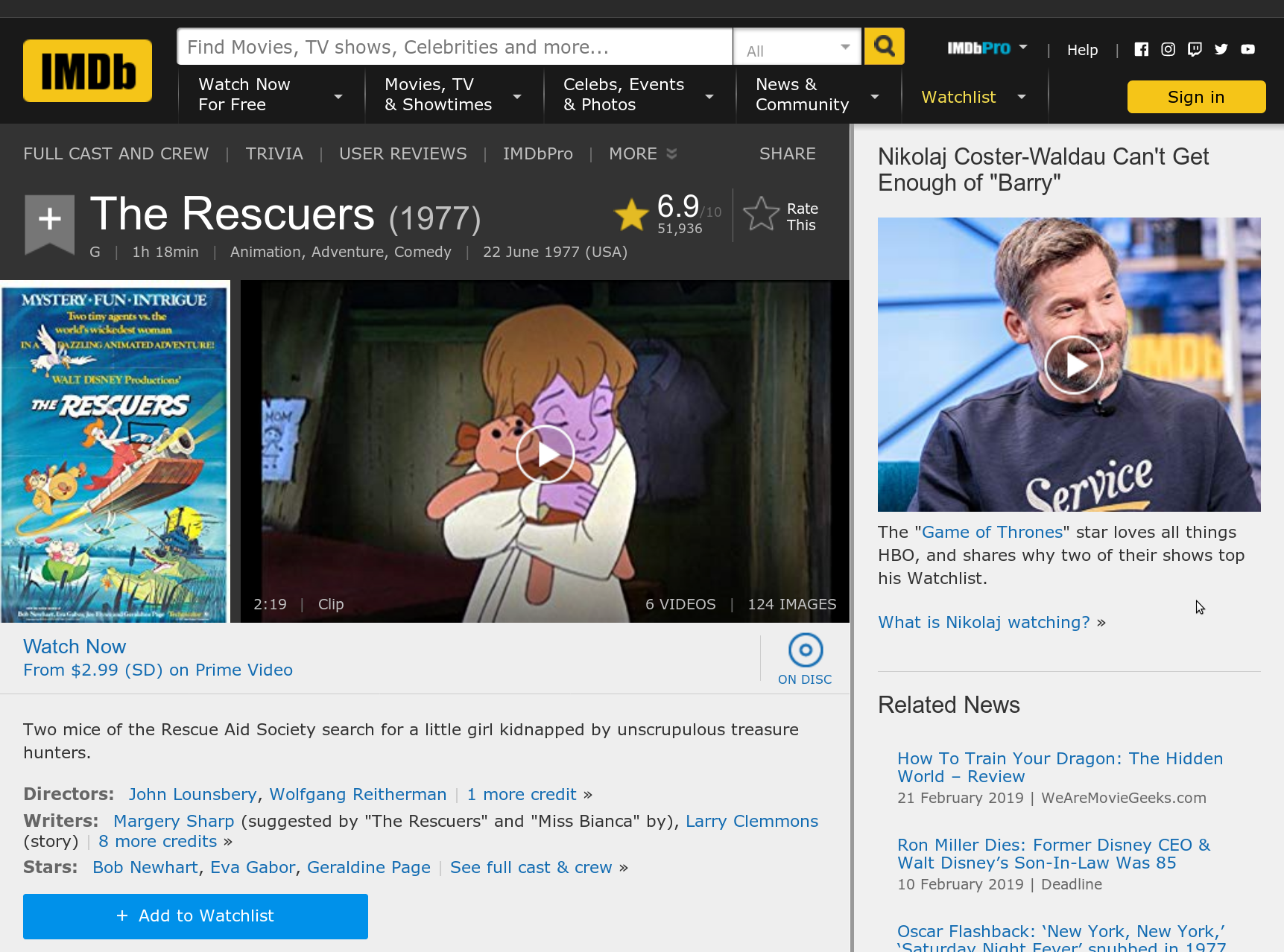Open IMDb Twitch icon

coord(1195,49)
